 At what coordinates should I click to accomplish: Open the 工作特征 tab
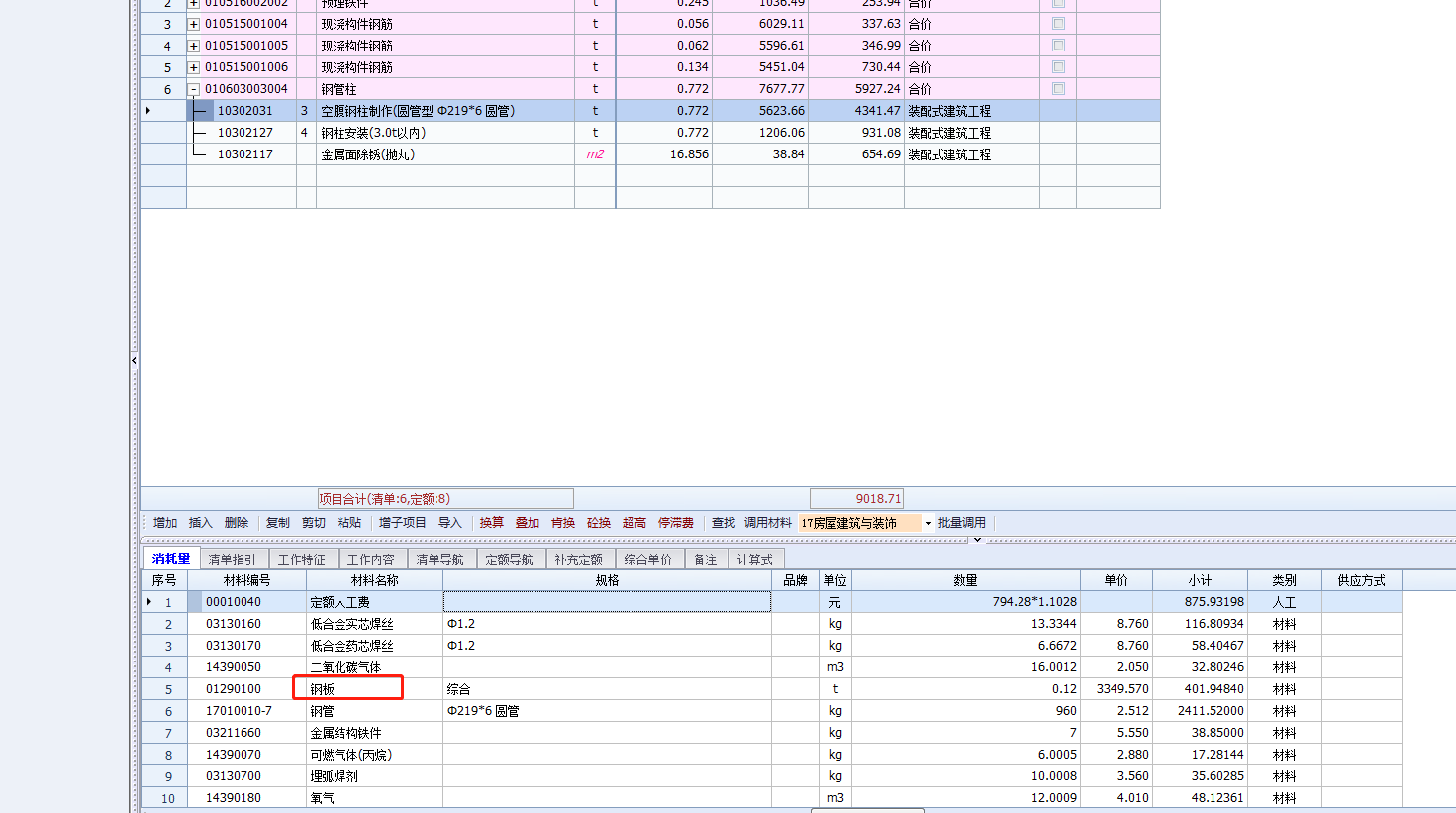pos(302,559)
